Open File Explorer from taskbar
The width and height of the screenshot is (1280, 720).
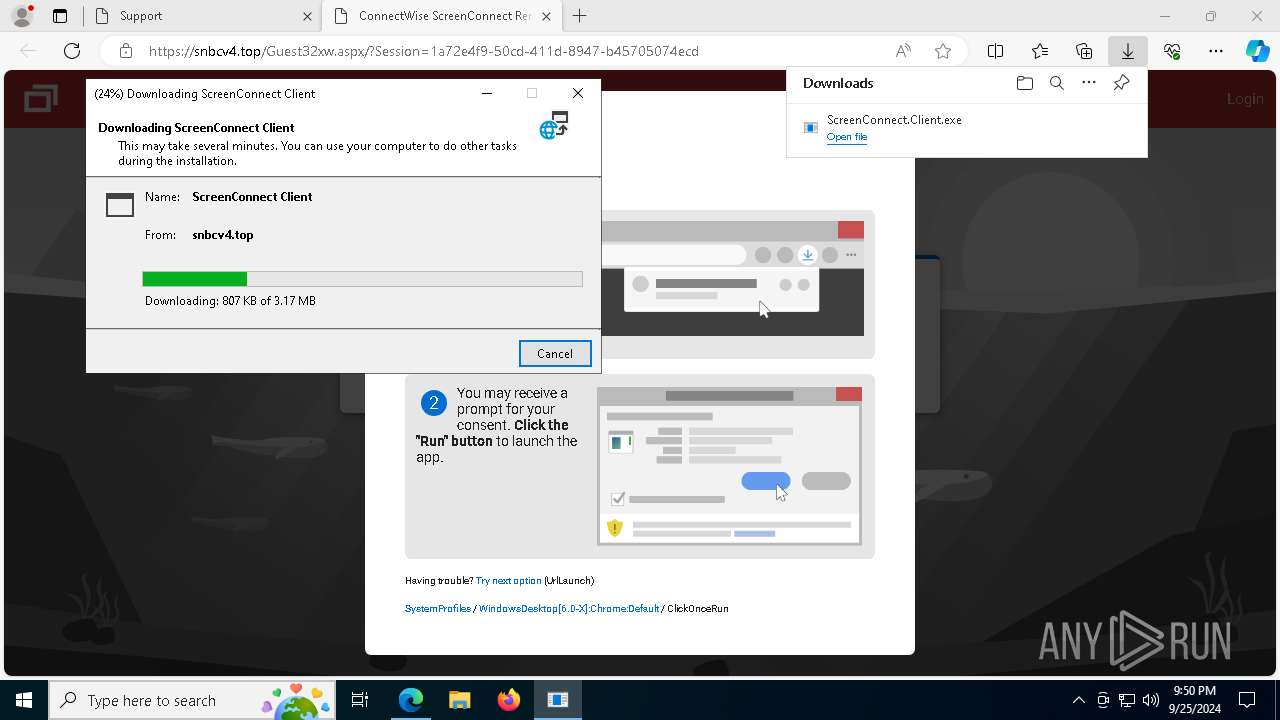point(459,700)
